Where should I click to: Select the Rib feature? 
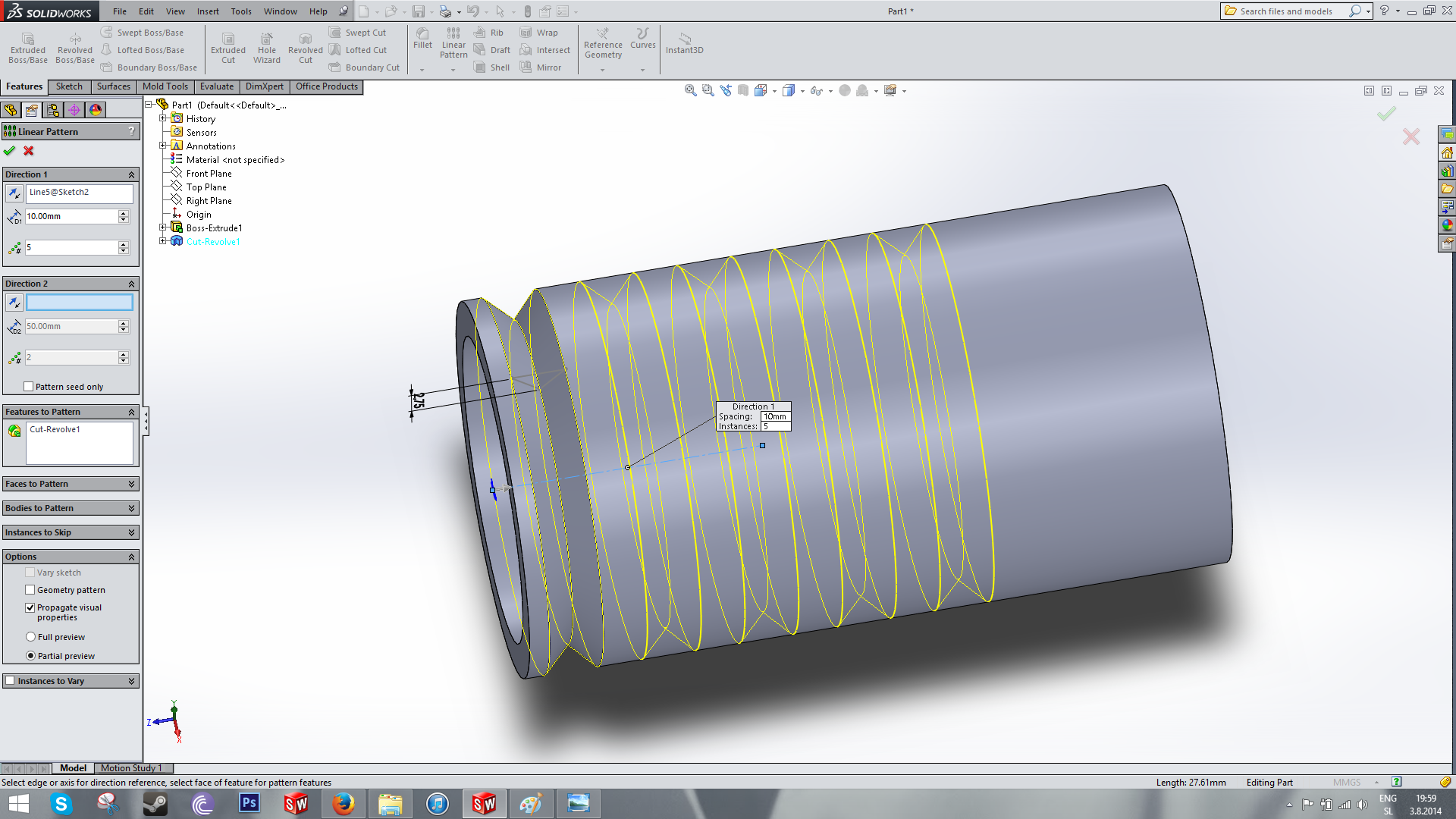(488, 33)
